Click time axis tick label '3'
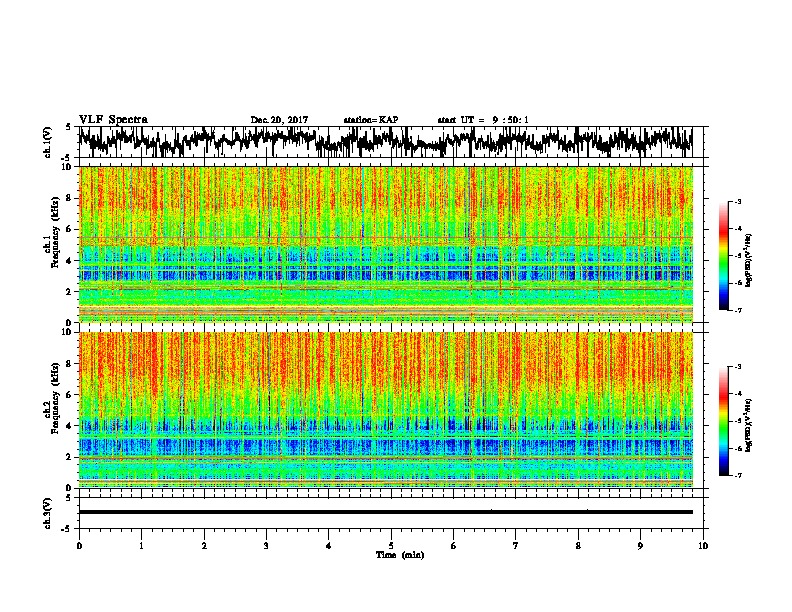This screenshot has width=792, height=612. pos(266,546)
